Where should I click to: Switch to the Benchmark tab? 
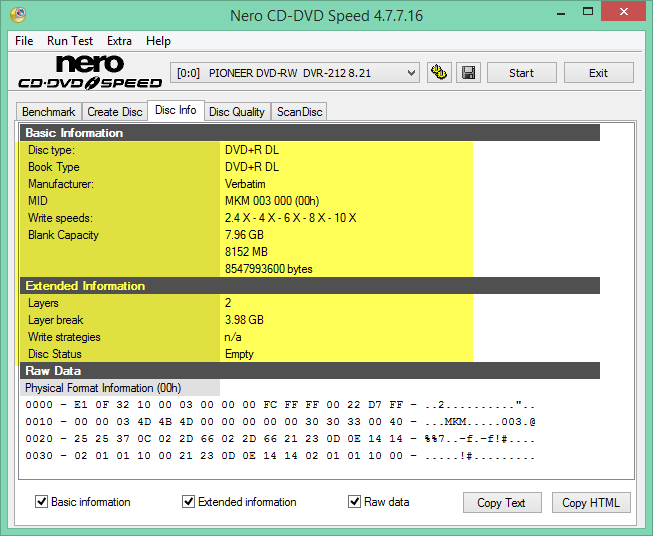(x=49, y=112)
